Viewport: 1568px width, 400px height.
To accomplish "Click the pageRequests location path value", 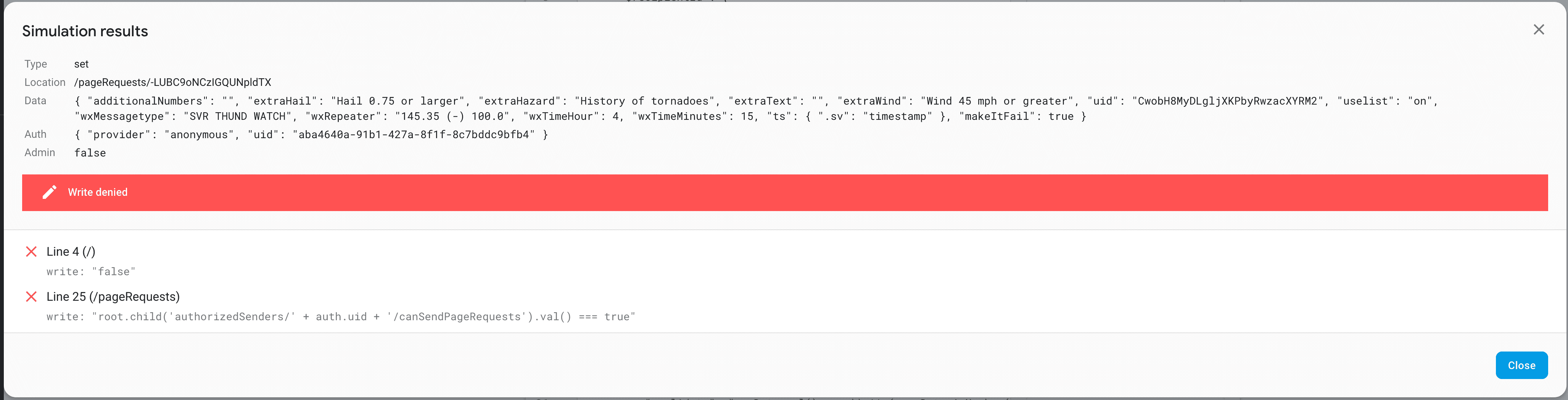I will 173,82.
